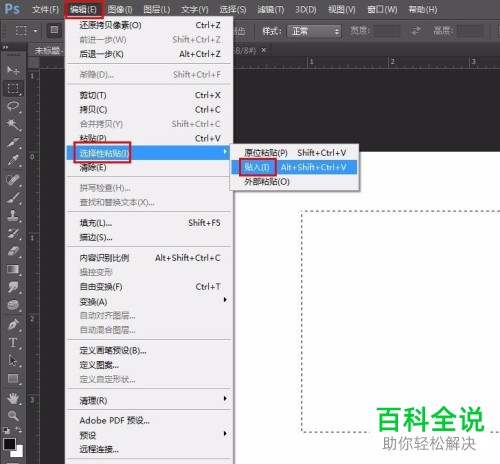The width and height of the screenshot is (500, 464).
Task: Select the Pen tool
Action: point(13,324)
